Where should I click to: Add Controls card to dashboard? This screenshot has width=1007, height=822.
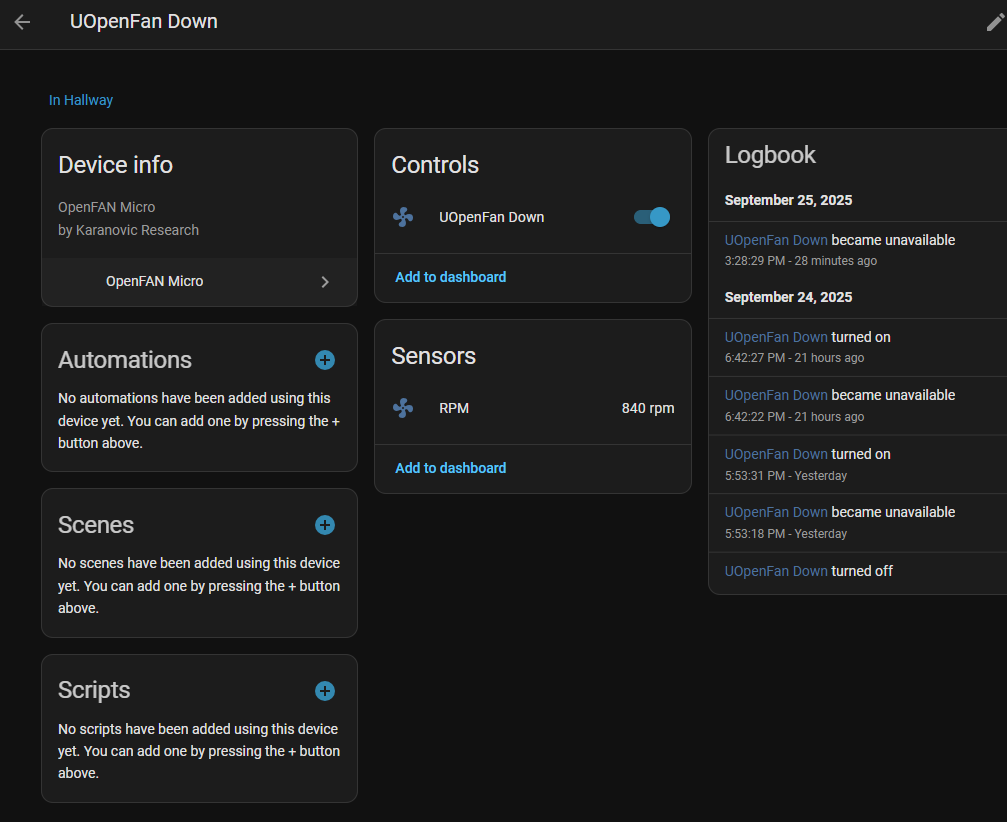[450, 277]
